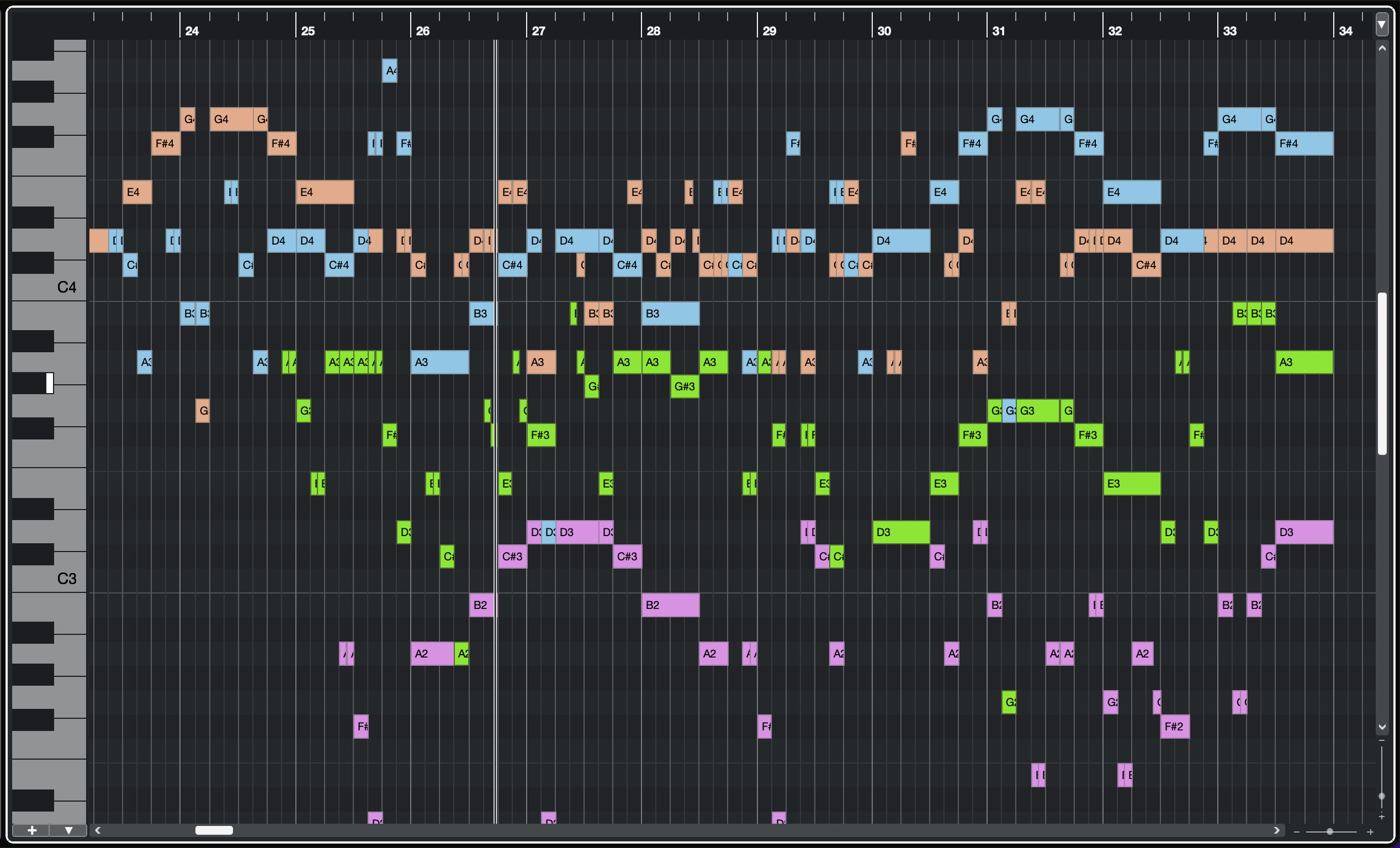Click the horizontal zoom in plus icon
This screenshot has width=1400, height=848.
point(1370,831)
